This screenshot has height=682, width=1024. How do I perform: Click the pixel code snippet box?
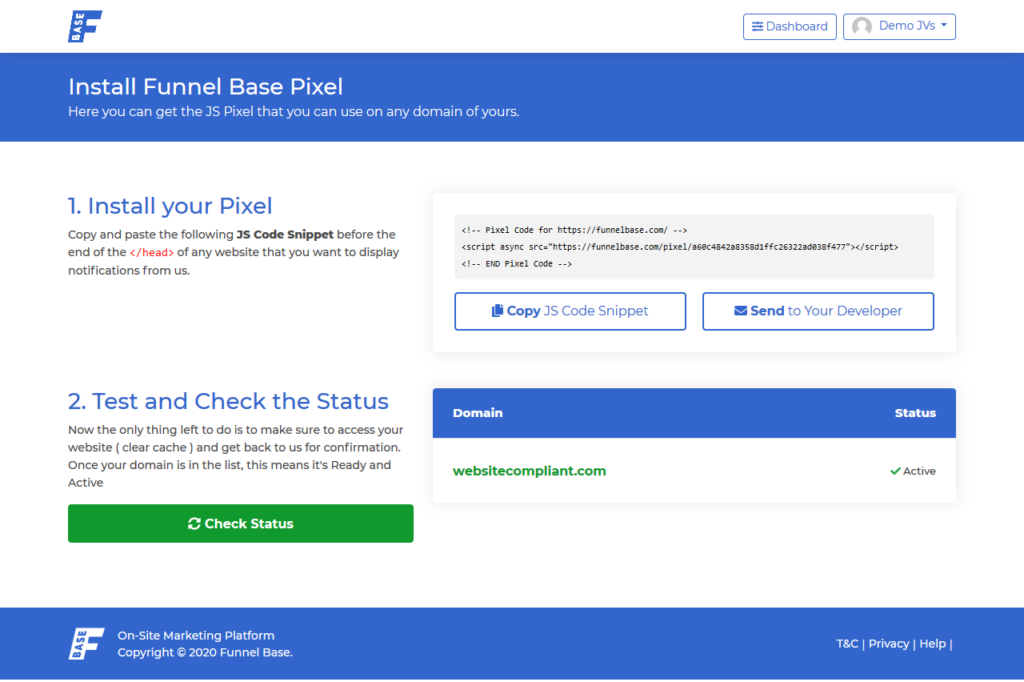[694, 247]
